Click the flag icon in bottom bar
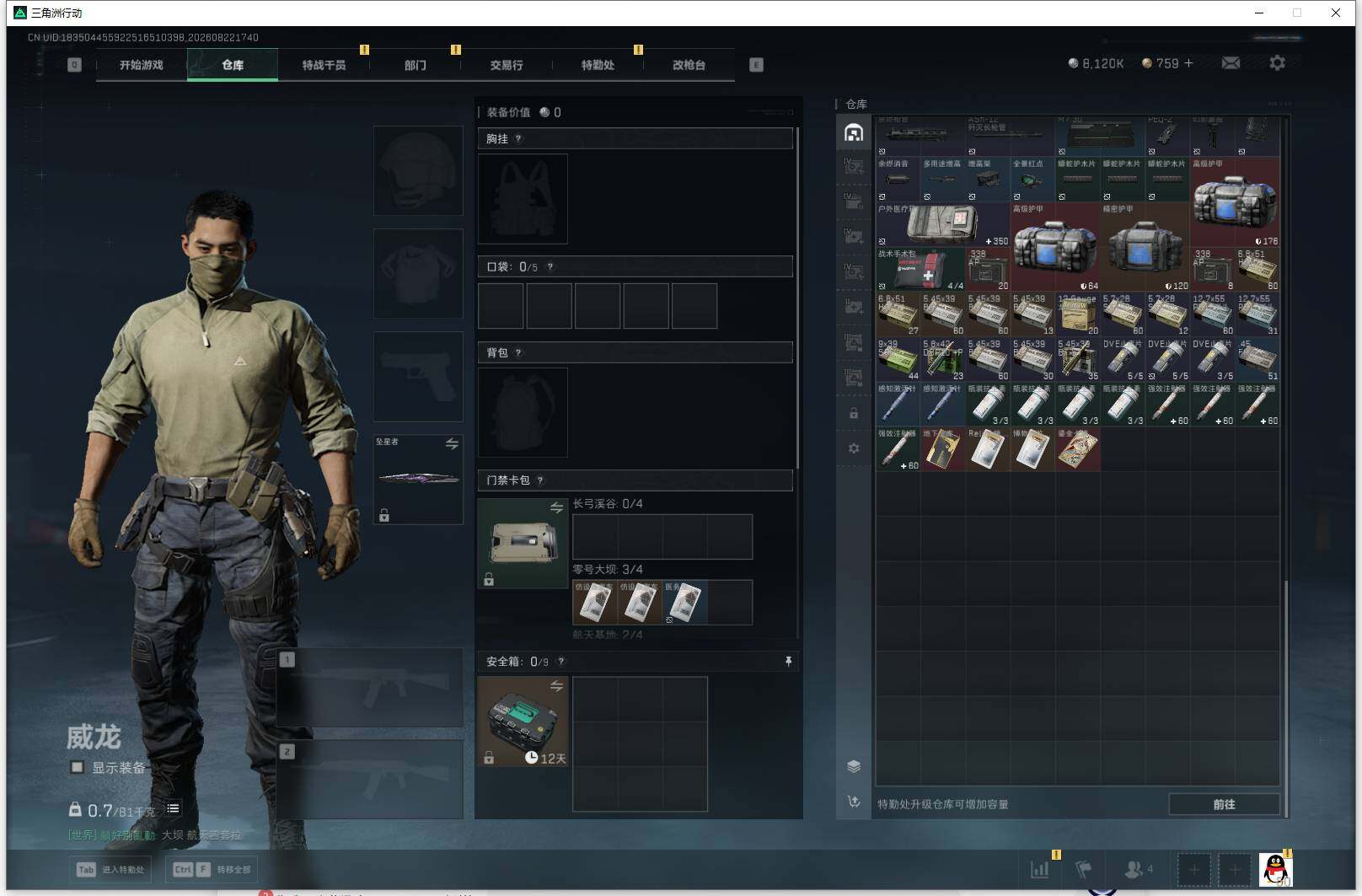This screenshot has height=896, width=1362. pyautogui.click(x=1084, y=869)
